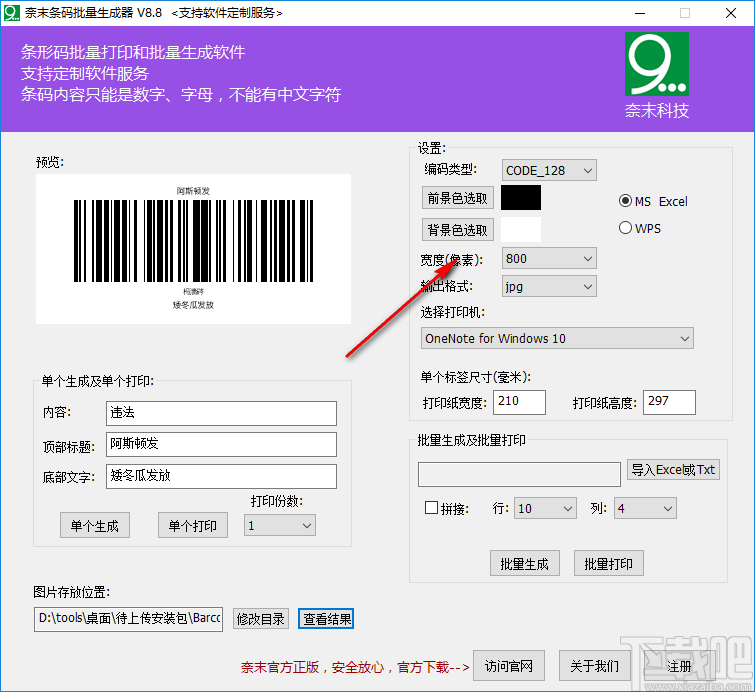Click the 关于我们 button
The width and height of the screenshot is (755, 692).
click(595, 666)
